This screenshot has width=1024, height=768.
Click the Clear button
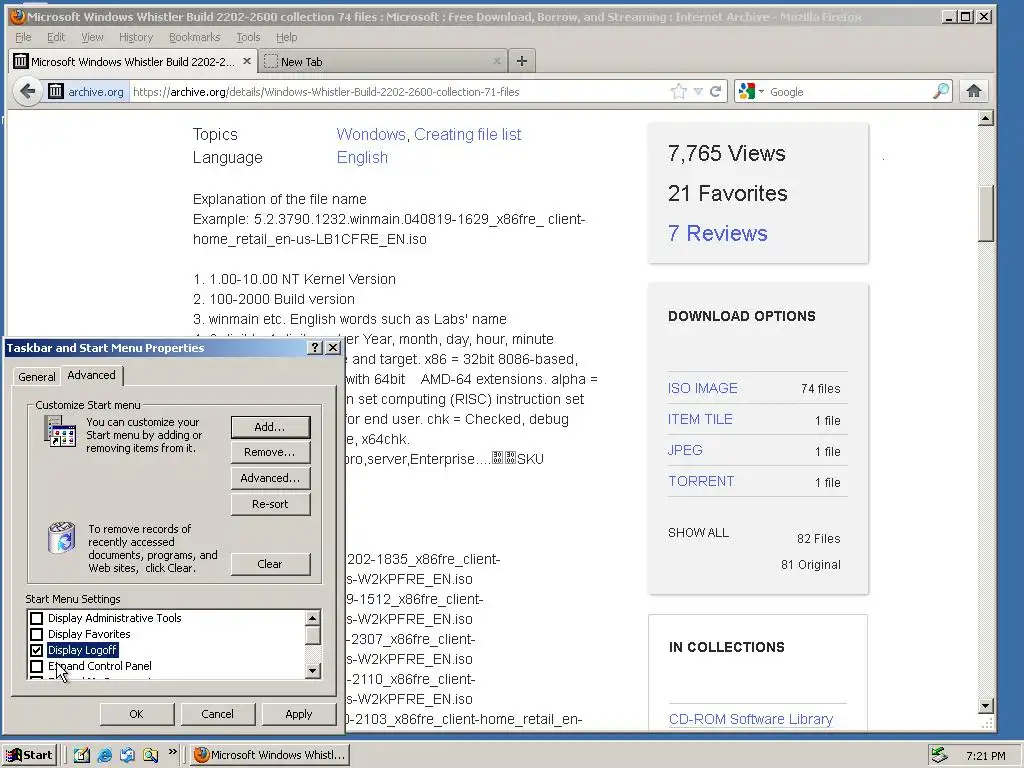[270, 564]
